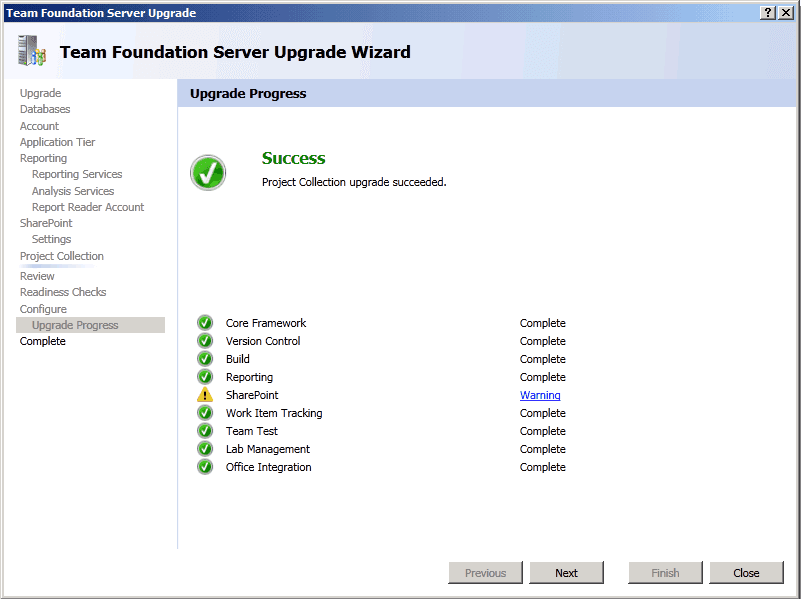Select Reporting Services in the sidebar
Viewport: 801px width, 599px height.
pyautogui.click(x=77, y=174)
